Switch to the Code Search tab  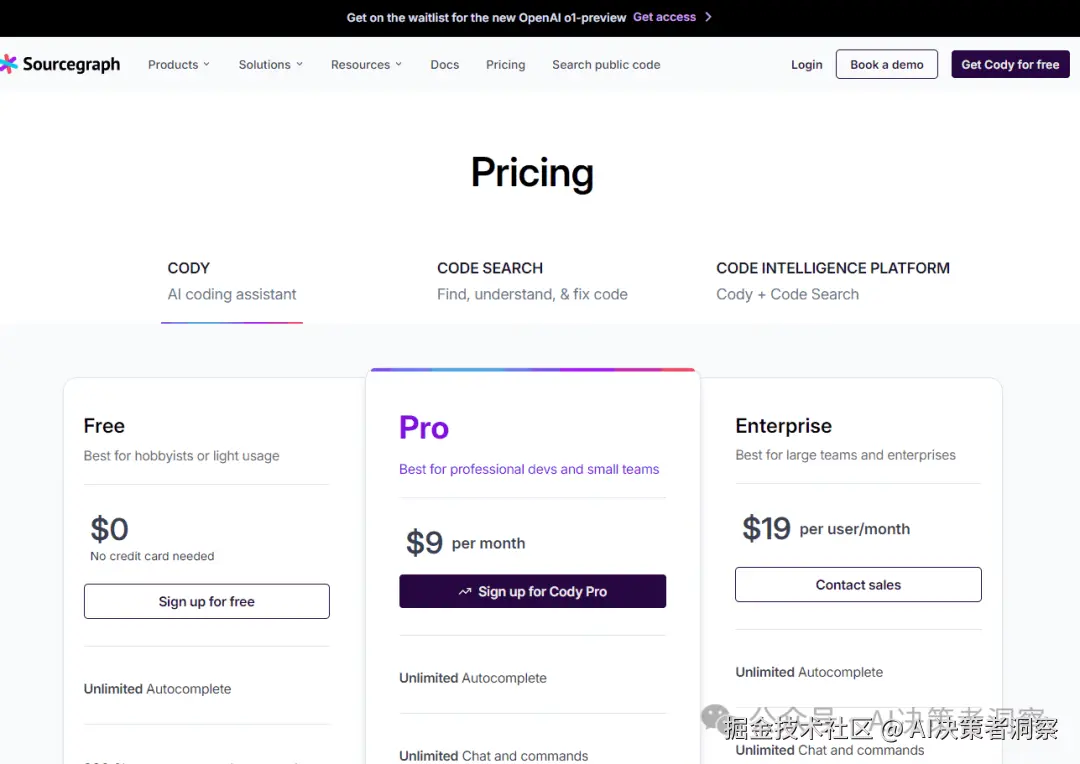click(532, 281)
